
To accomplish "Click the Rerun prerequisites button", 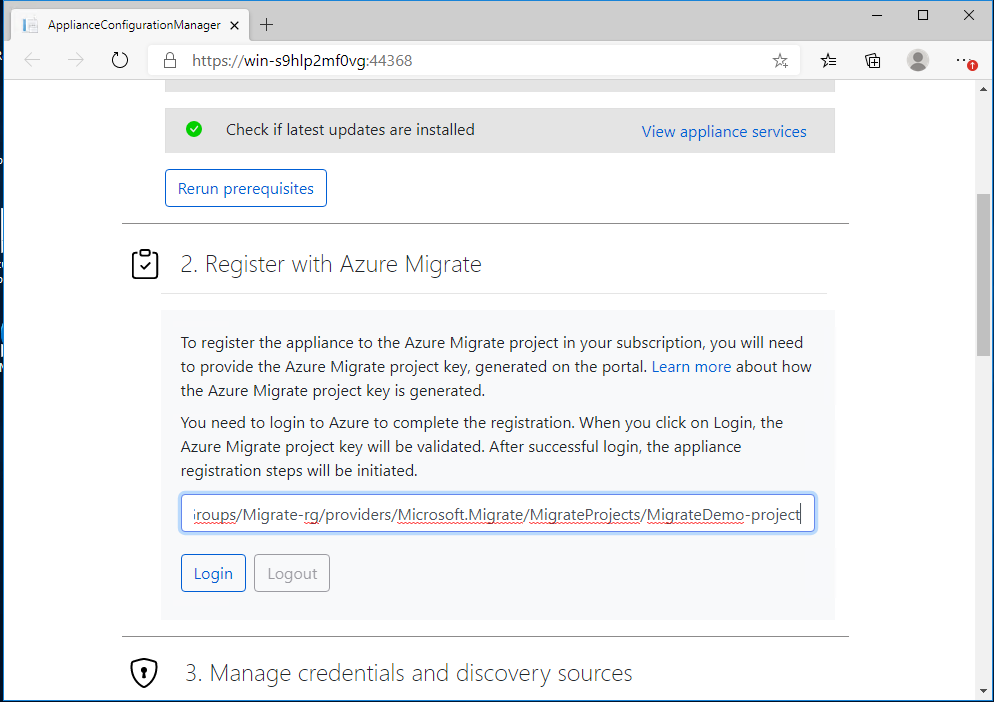I will click(x=245, y=187).
